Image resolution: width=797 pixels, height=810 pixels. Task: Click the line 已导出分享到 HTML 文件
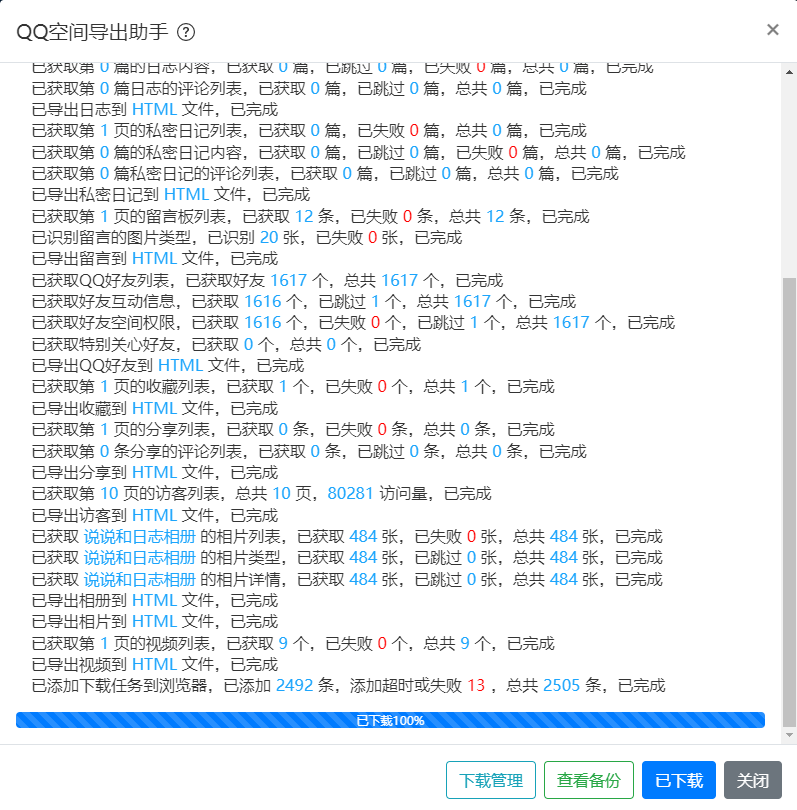(x=155, y=473)
